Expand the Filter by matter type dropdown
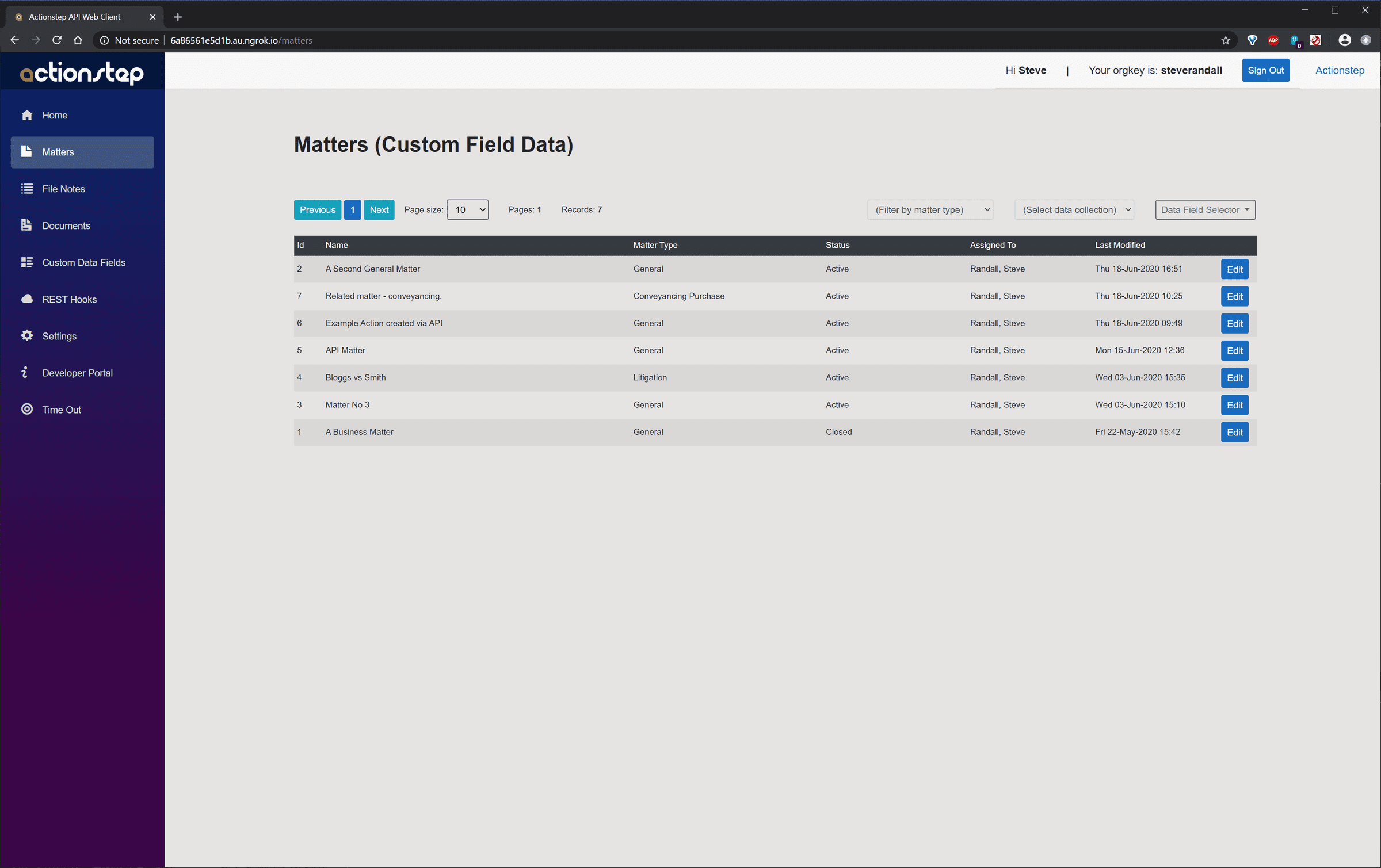 click(930, 209)
